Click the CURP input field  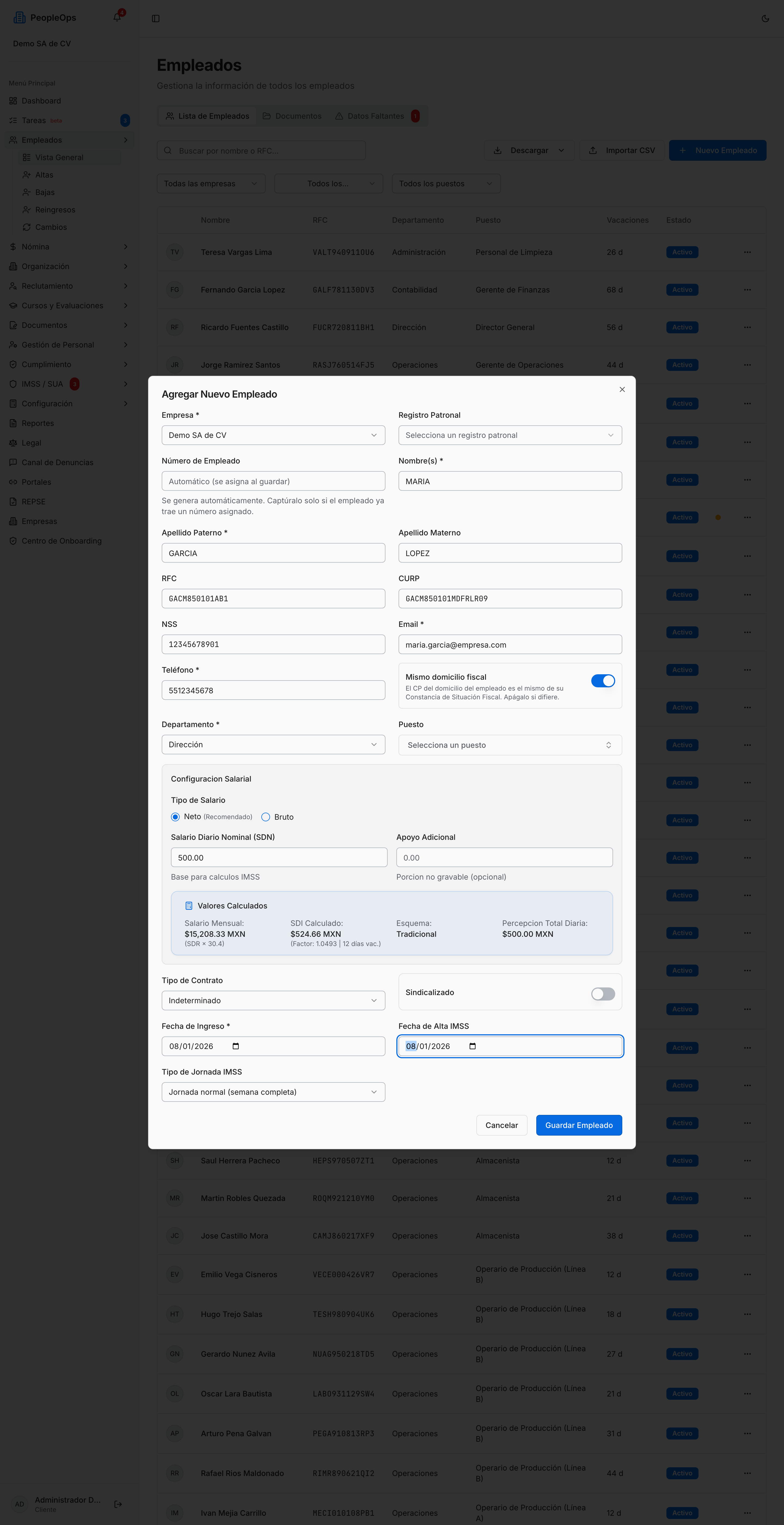click(x=510, y=599)
